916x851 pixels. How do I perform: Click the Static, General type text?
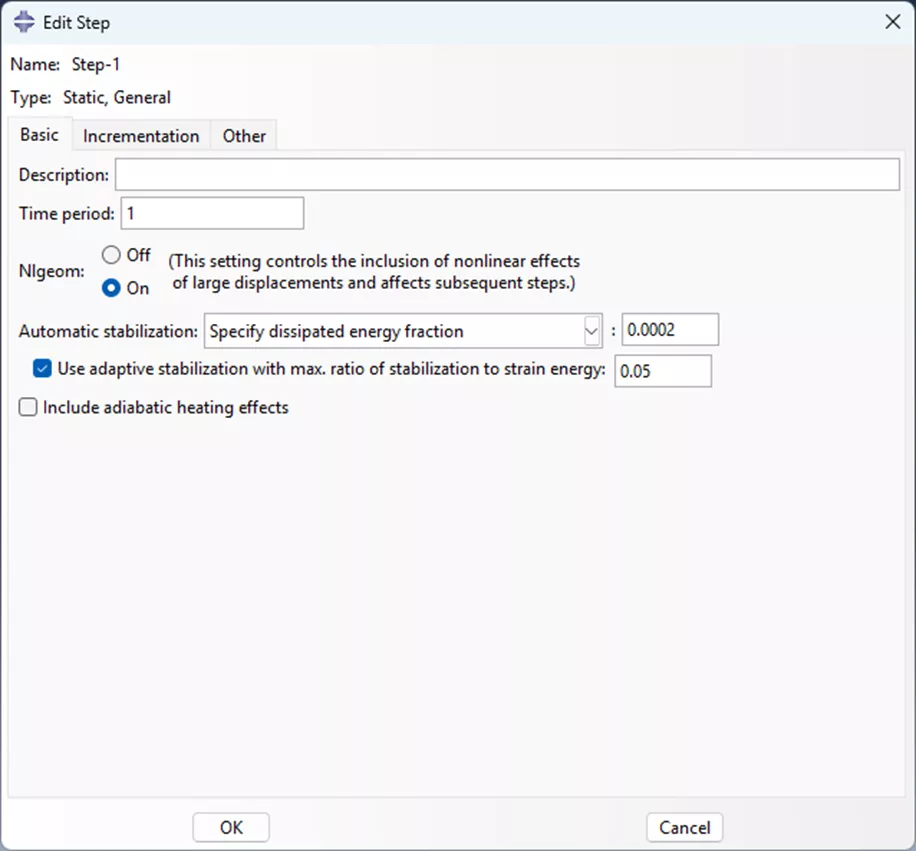click(x=116, y=98)
